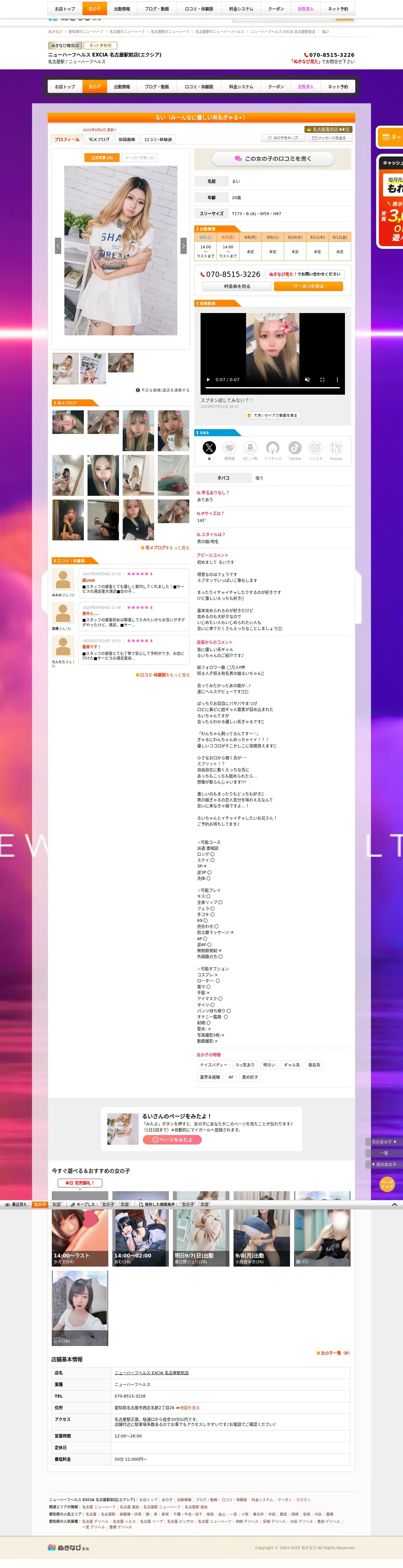
Task: Click ぬきなび推奨店 badge
Action: coord(65,46)
